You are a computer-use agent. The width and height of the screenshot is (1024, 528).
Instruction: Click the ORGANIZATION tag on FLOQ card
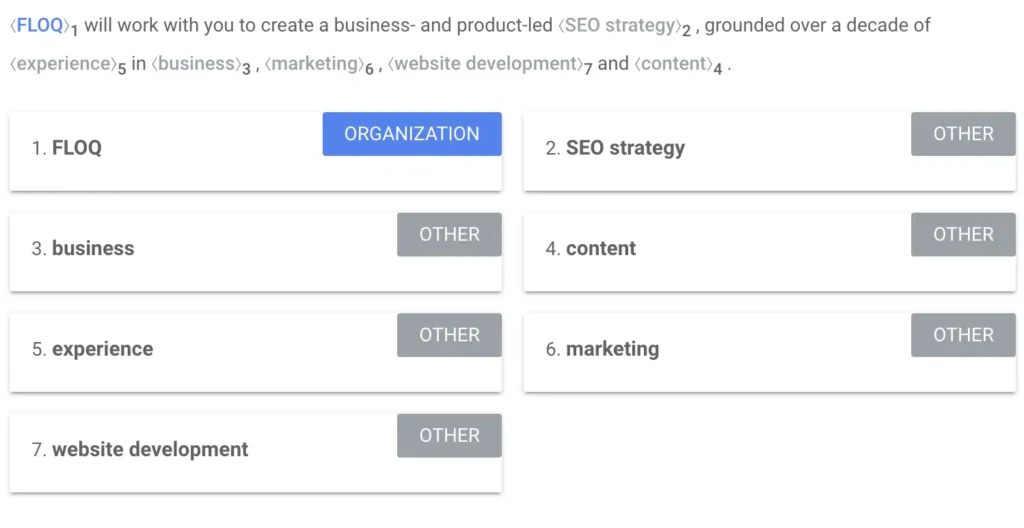coord(412,134)
